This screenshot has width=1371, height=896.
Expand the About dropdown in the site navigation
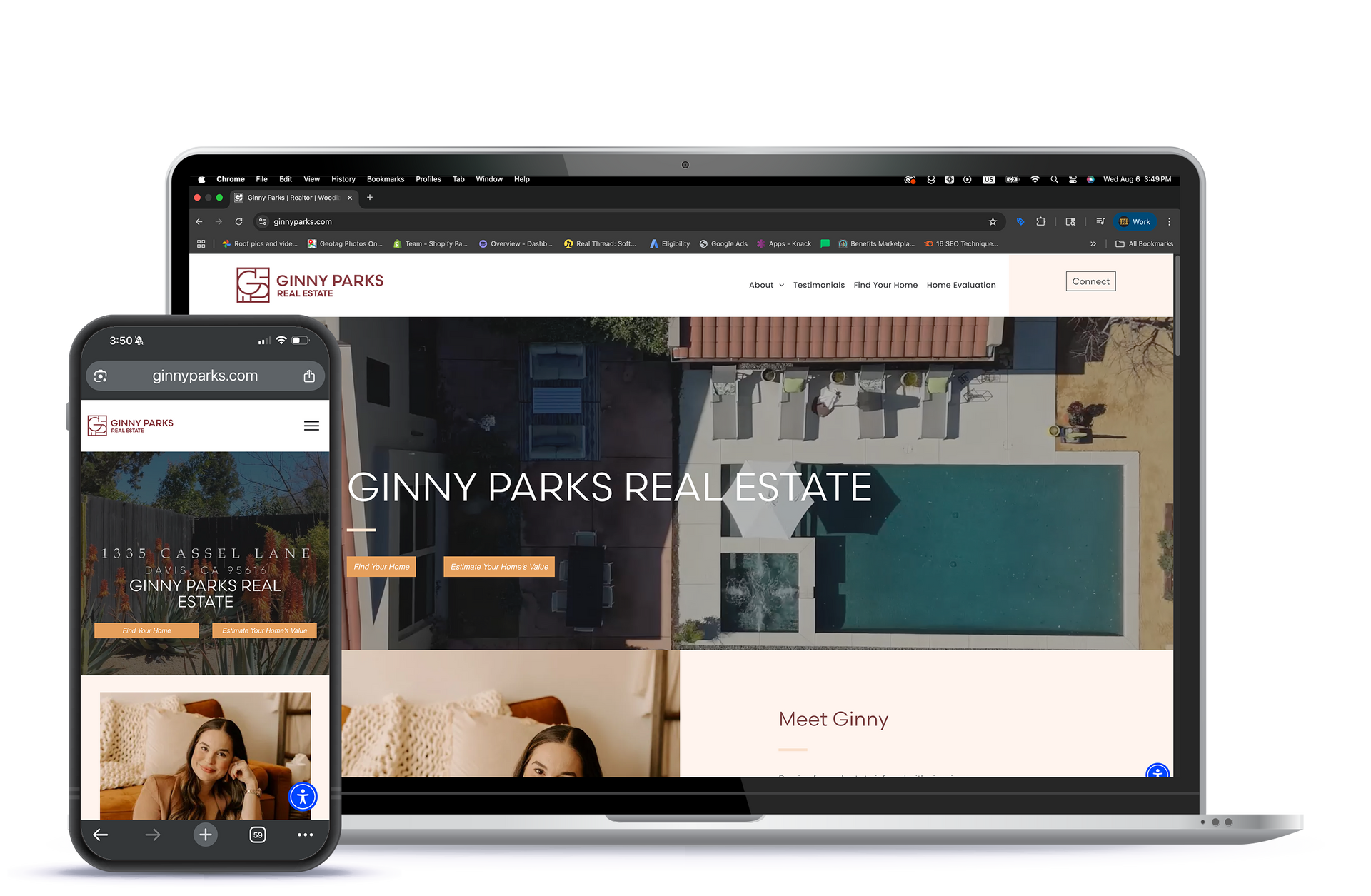coord(766,285)
